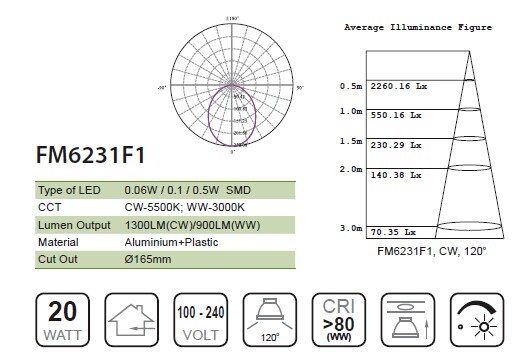This screenshot has height=360, width=531.
Task: Click the 550.16 Lx reading
Action: (396, 115)
